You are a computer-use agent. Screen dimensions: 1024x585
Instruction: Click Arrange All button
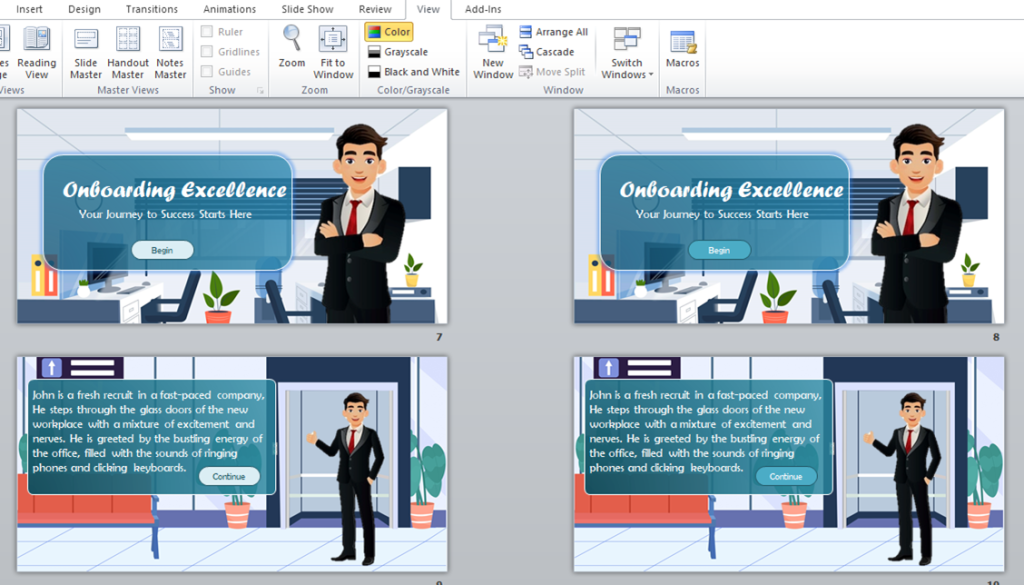[x=554, y=32]
